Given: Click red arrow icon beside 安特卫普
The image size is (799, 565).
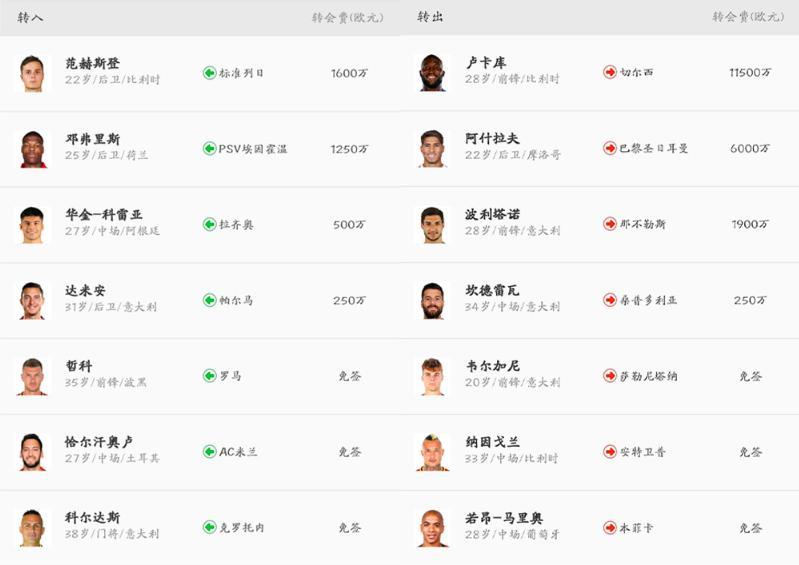Looking at the screenshot, I should [610, 452].
